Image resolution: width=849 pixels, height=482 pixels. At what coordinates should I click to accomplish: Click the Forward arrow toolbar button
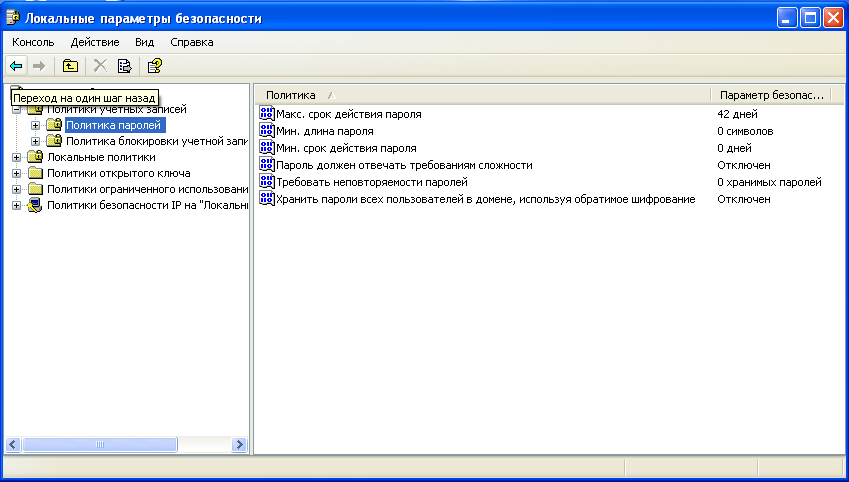click(x=38, y=66)
